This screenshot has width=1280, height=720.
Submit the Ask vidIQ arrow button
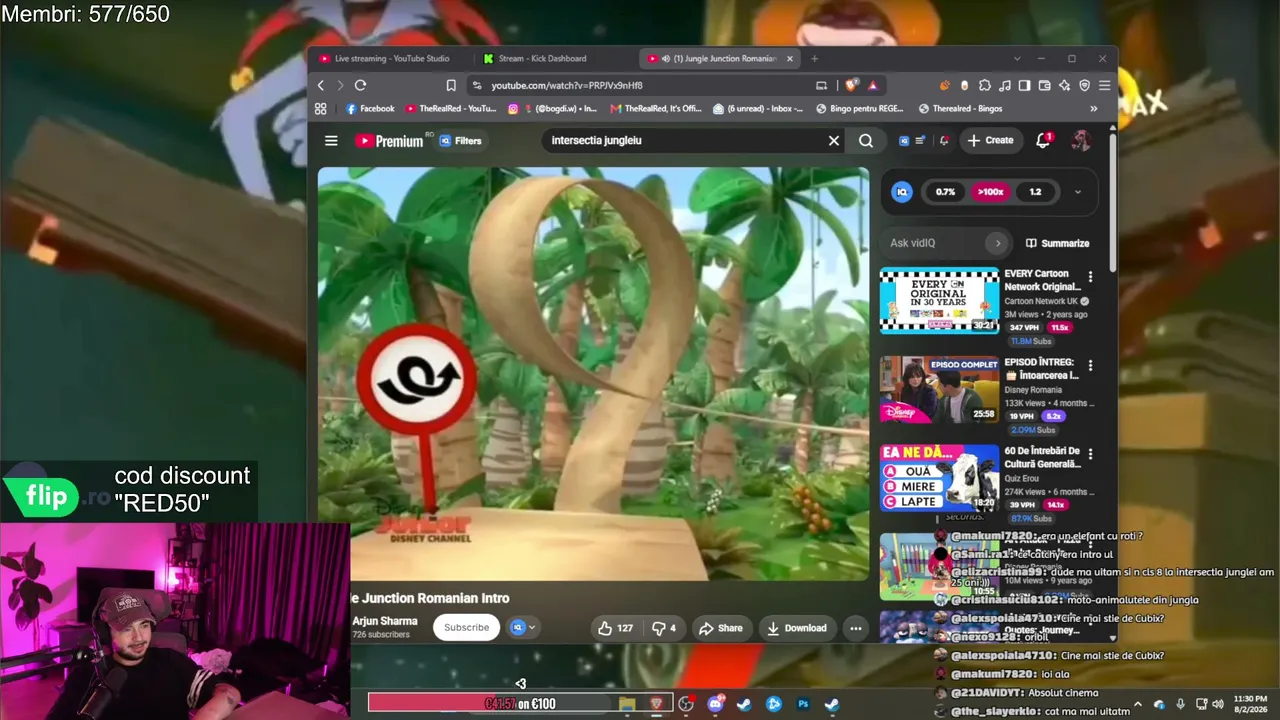tap(997, 243)
